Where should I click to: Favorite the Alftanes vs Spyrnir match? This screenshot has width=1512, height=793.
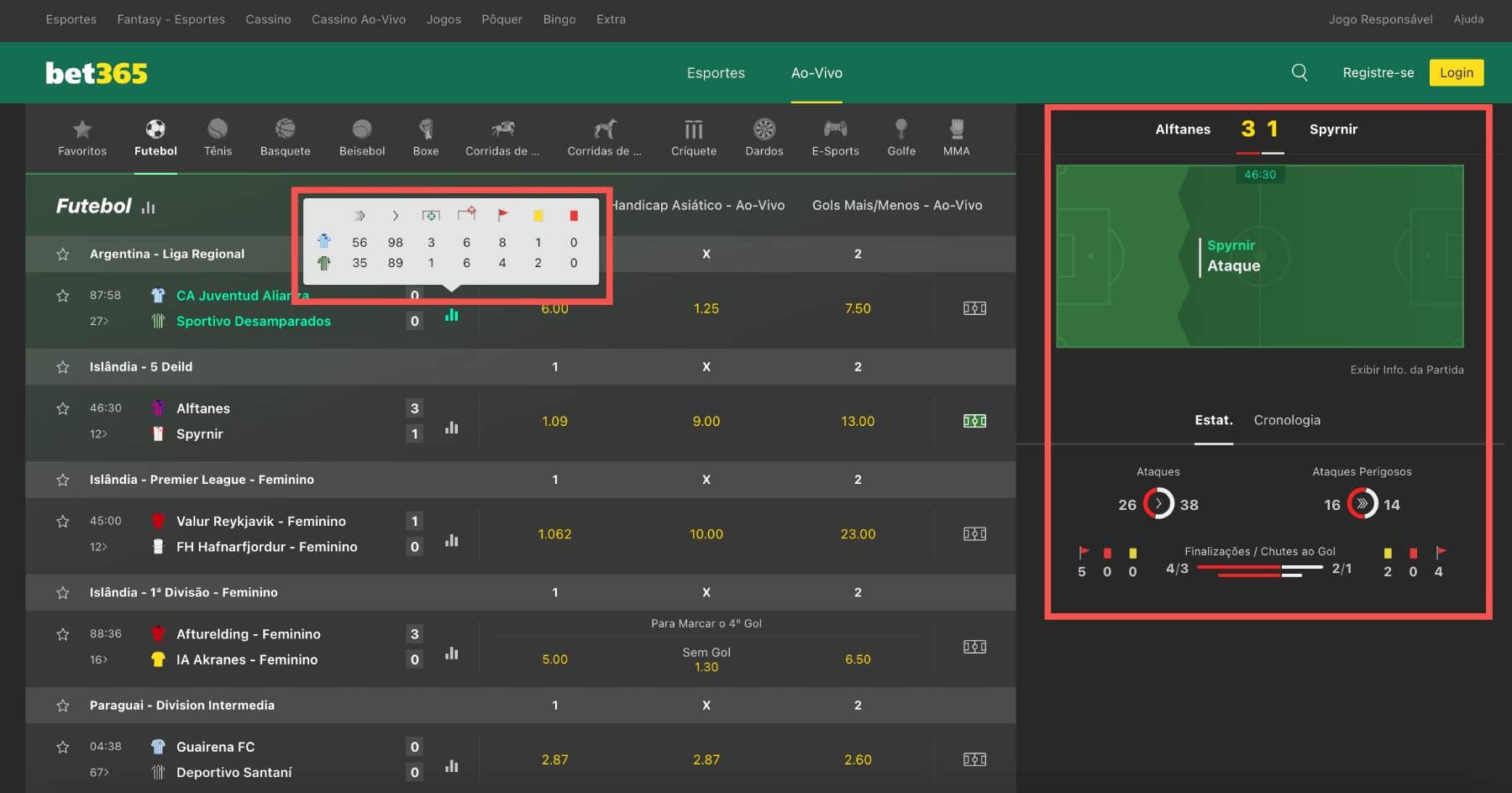pyautogui.click(x=63, y=408)
